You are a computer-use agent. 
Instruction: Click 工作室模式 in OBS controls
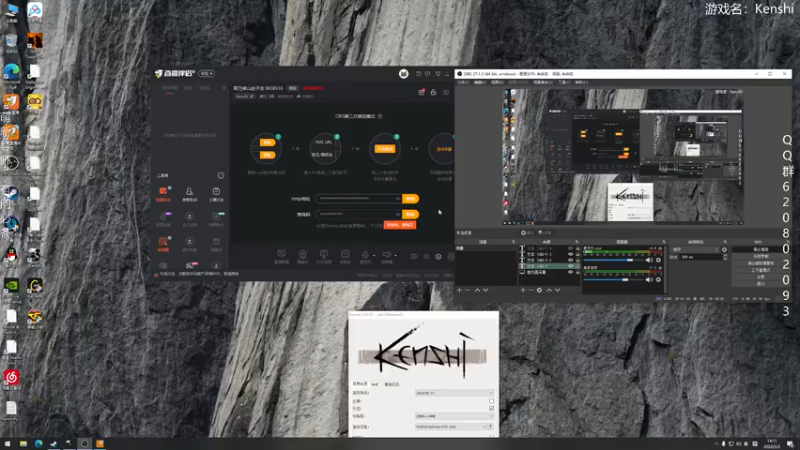pyautogui.click(x=760, y=270)
